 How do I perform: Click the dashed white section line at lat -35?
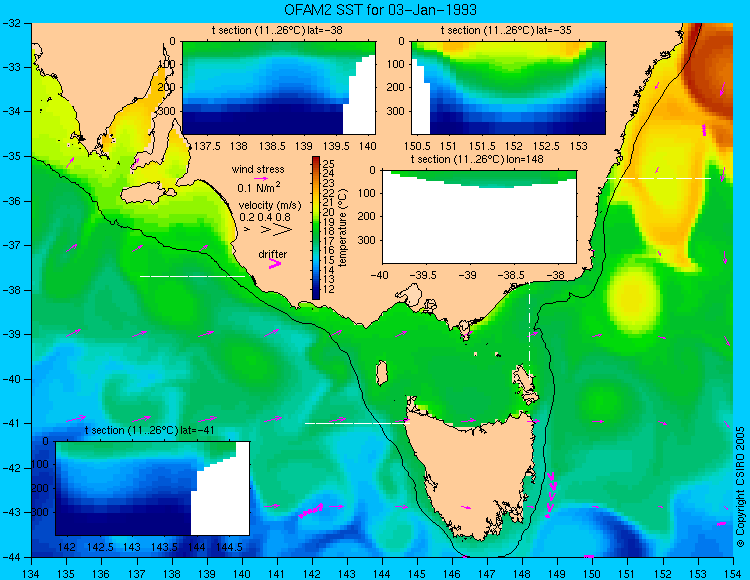(659, 178)
